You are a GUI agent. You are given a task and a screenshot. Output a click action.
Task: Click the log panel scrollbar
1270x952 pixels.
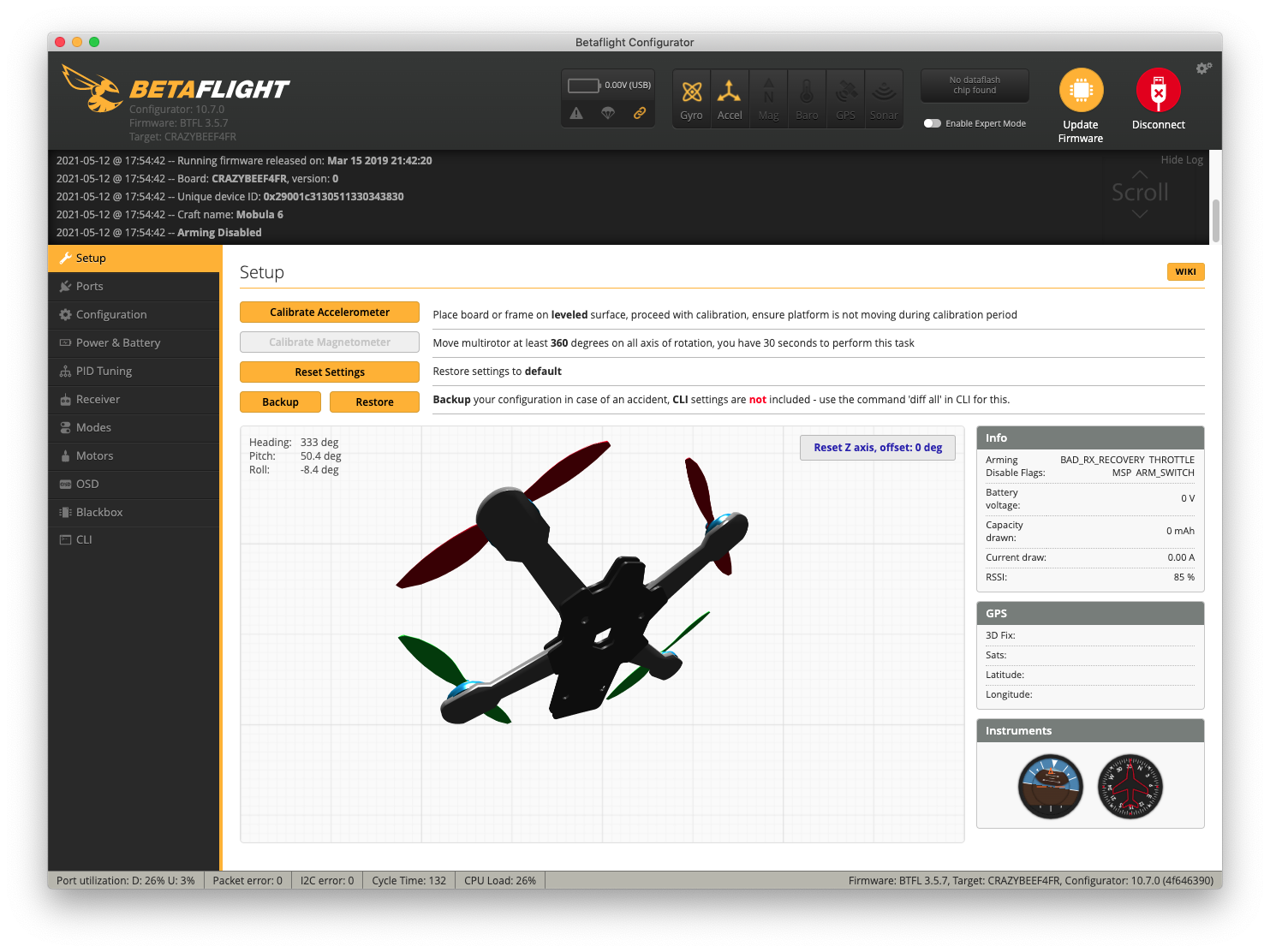click(x=1216, y=221)
